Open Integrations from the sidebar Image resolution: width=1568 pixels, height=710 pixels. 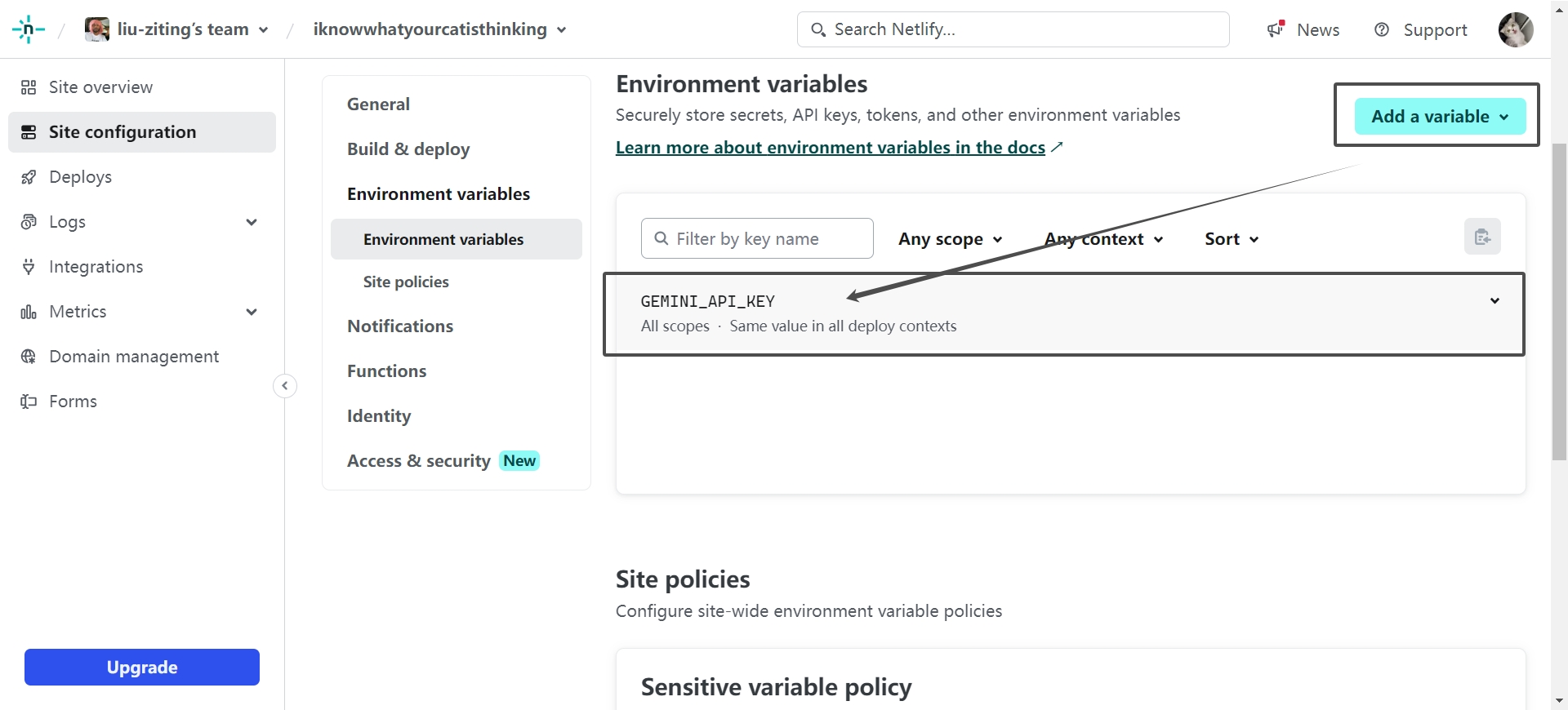[96, 267]
